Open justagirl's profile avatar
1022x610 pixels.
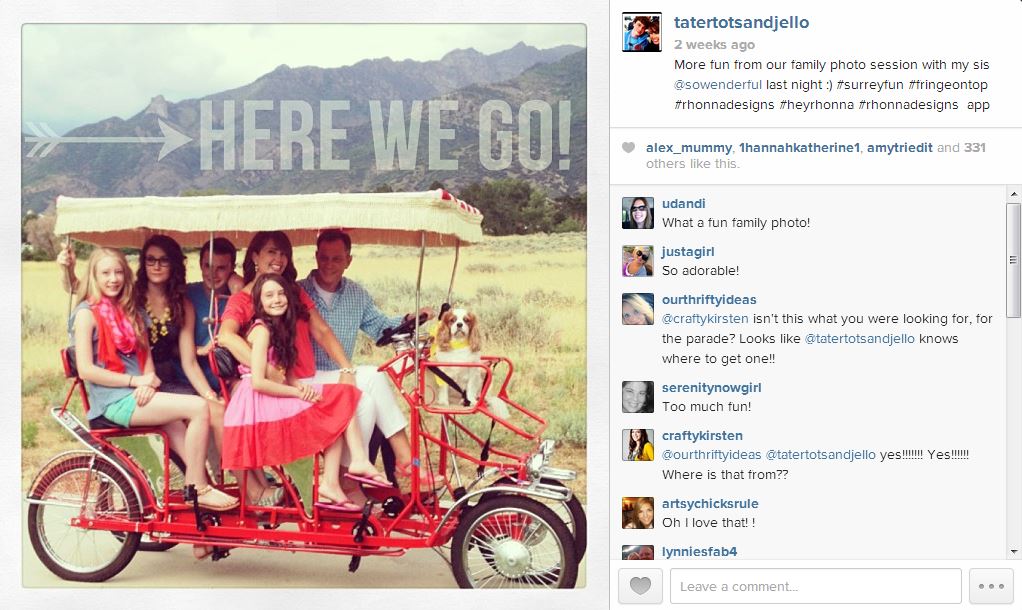pyautogui.click(x=637, y=261)
